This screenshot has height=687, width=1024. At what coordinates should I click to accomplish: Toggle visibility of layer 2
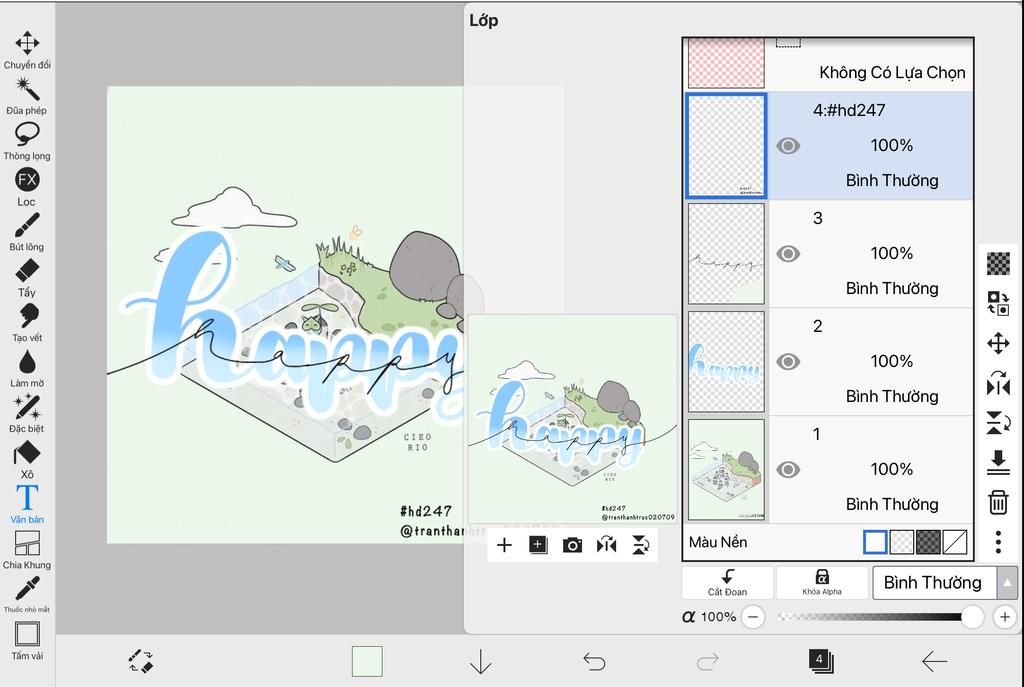pyautogui.click(x=788, y=362)
